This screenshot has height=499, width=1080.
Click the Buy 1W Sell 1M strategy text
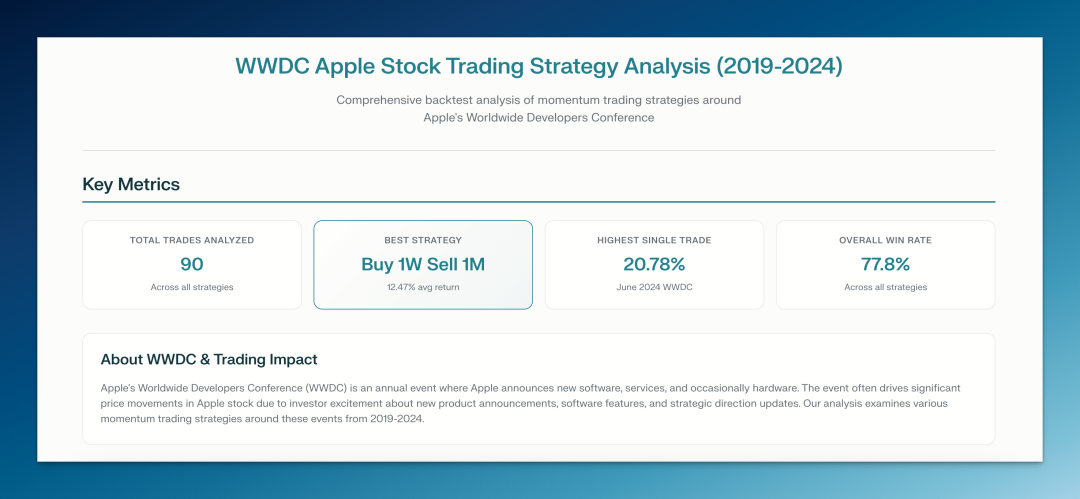tap(423, 264)
